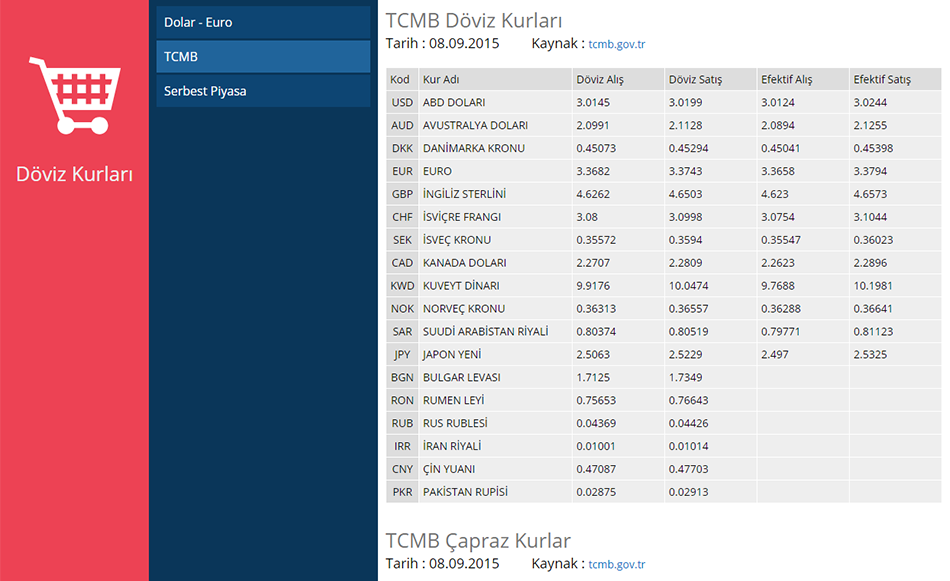
Task: Click the shopping cart logo icon
Action: pyautogui.click(x=75, y=95)
